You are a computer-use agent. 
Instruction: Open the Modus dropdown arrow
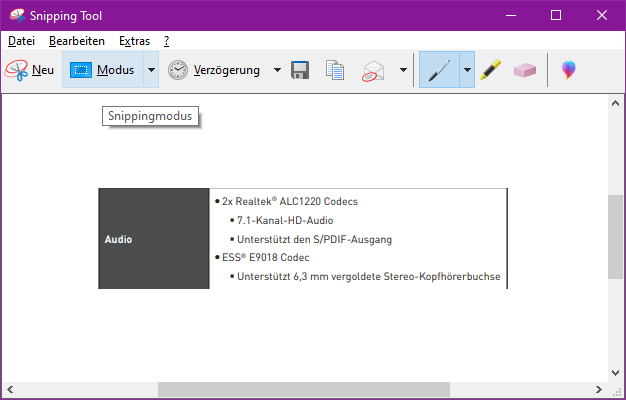(151, 70)
